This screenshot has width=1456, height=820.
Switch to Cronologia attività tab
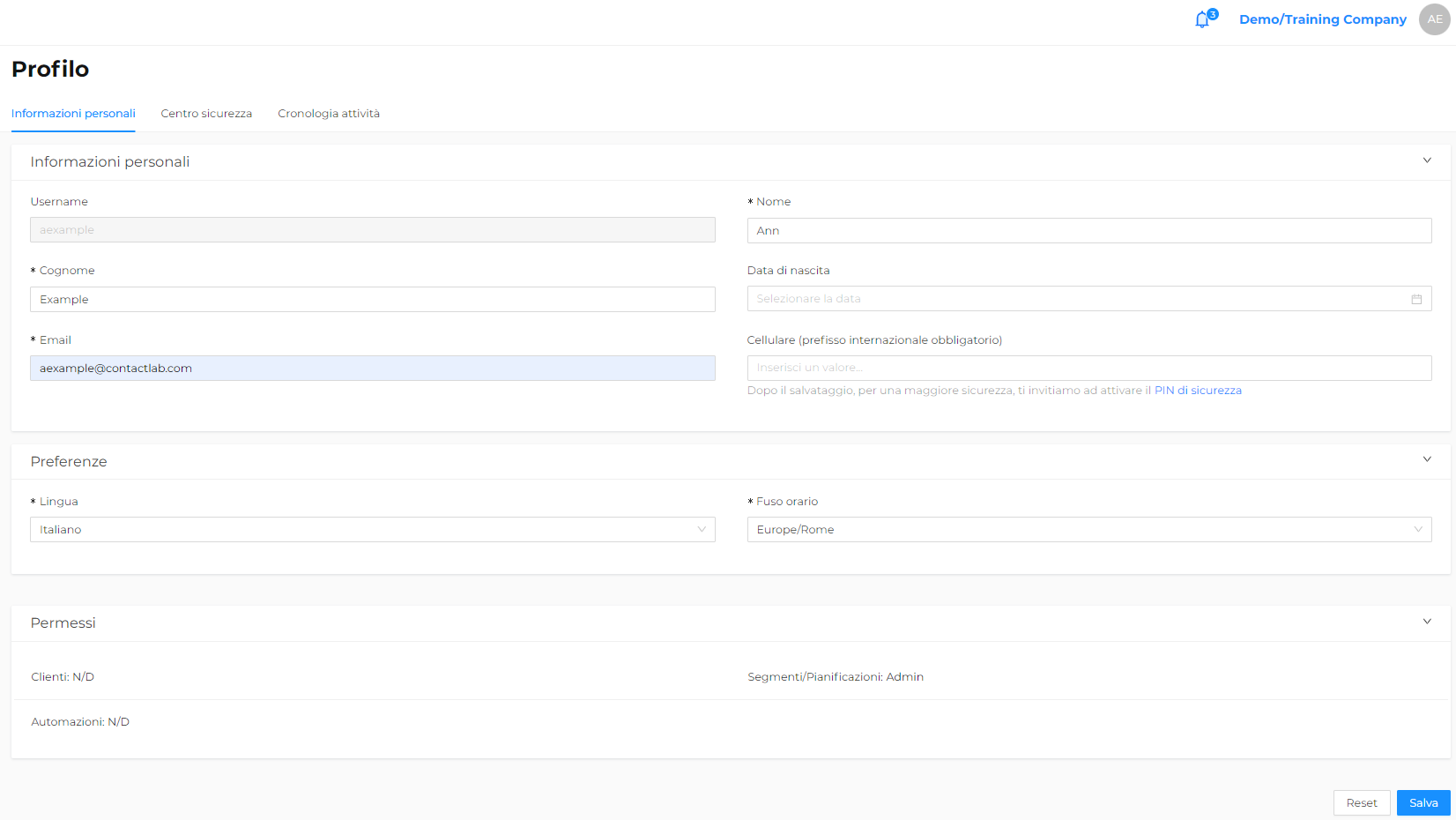(329, 114)
